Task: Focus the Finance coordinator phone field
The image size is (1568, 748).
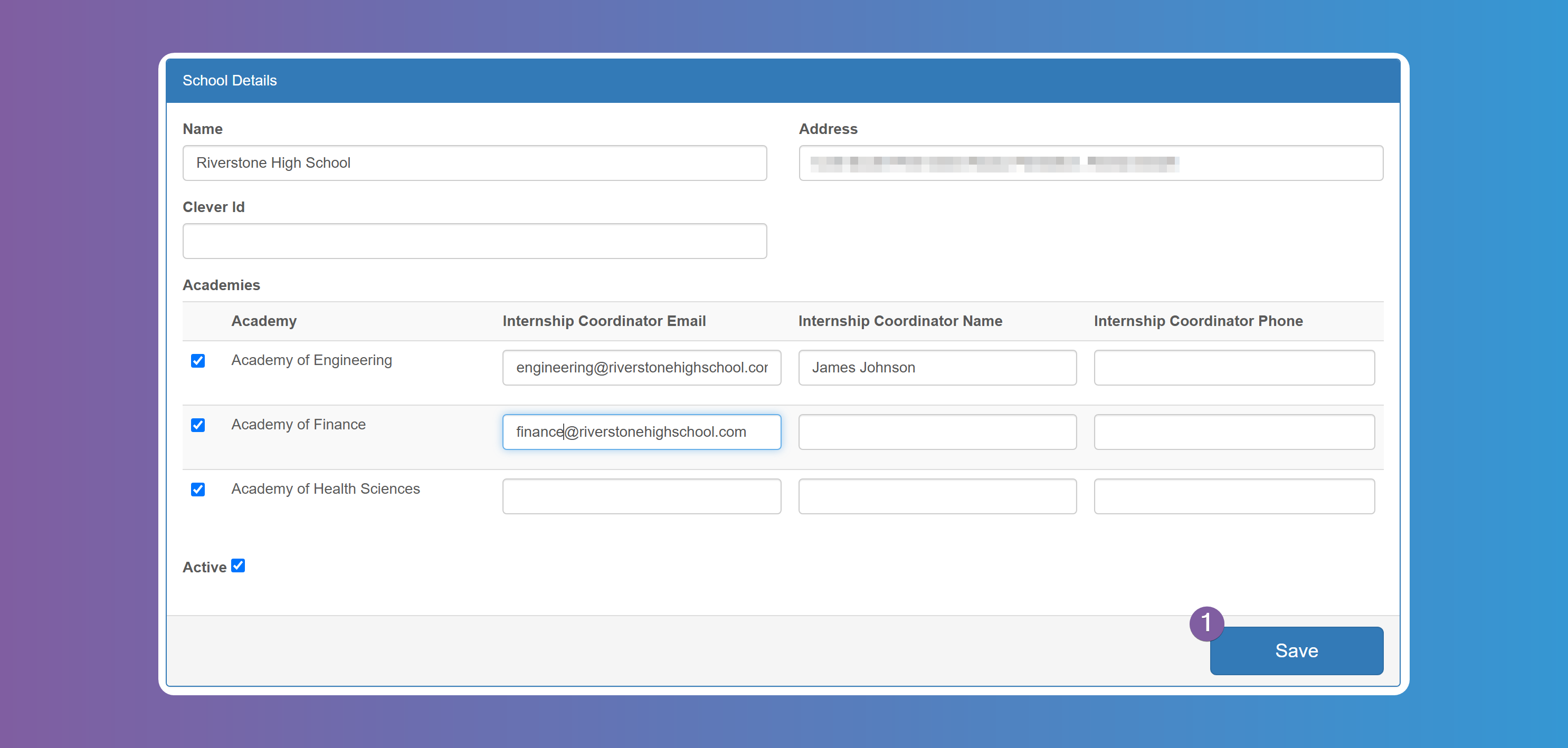Action: (1233, 431)
